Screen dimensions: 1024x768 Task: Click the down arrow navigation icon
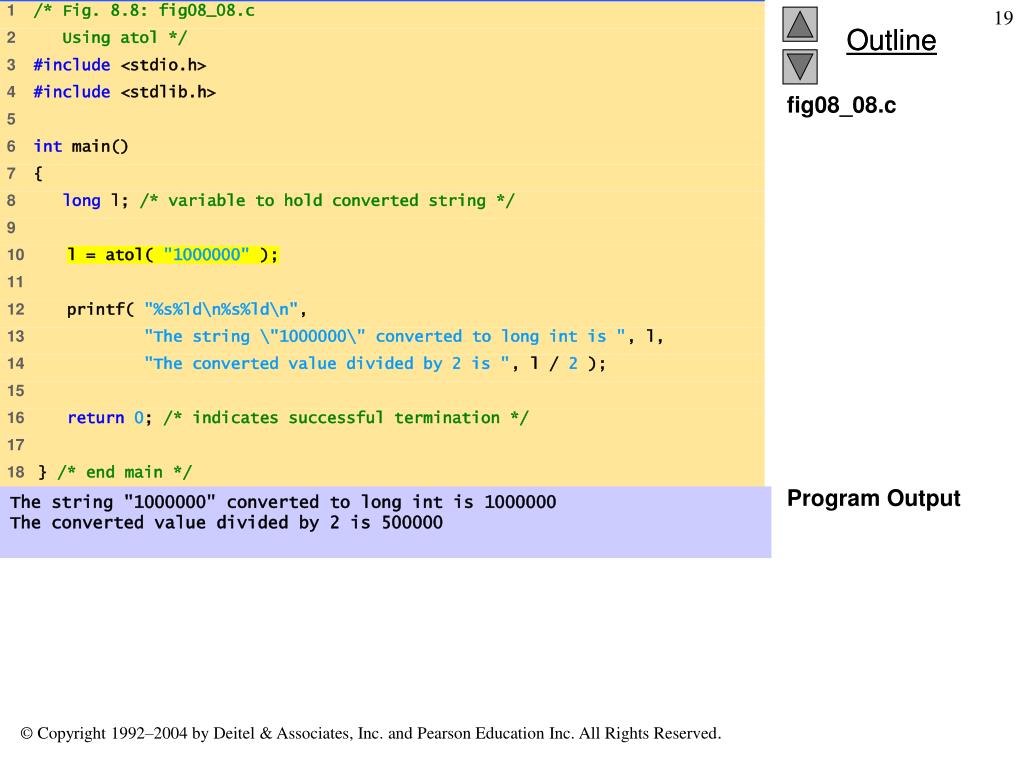[x=800, y=67]
